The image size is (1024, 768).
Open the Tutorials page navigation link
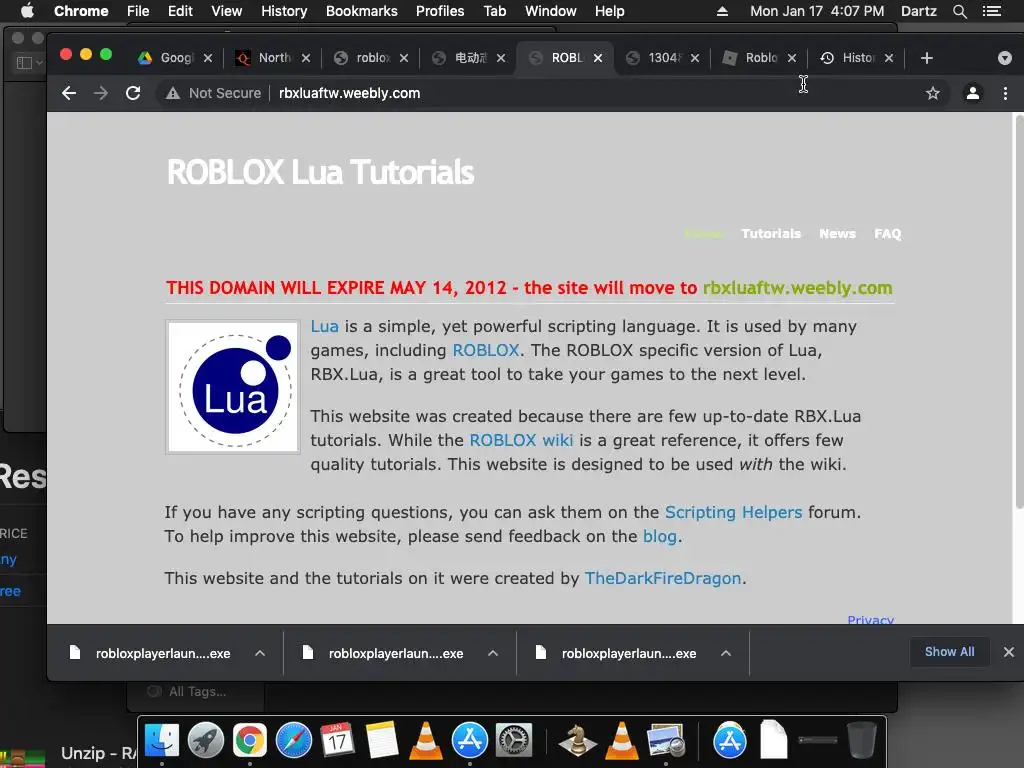(771, 234)
